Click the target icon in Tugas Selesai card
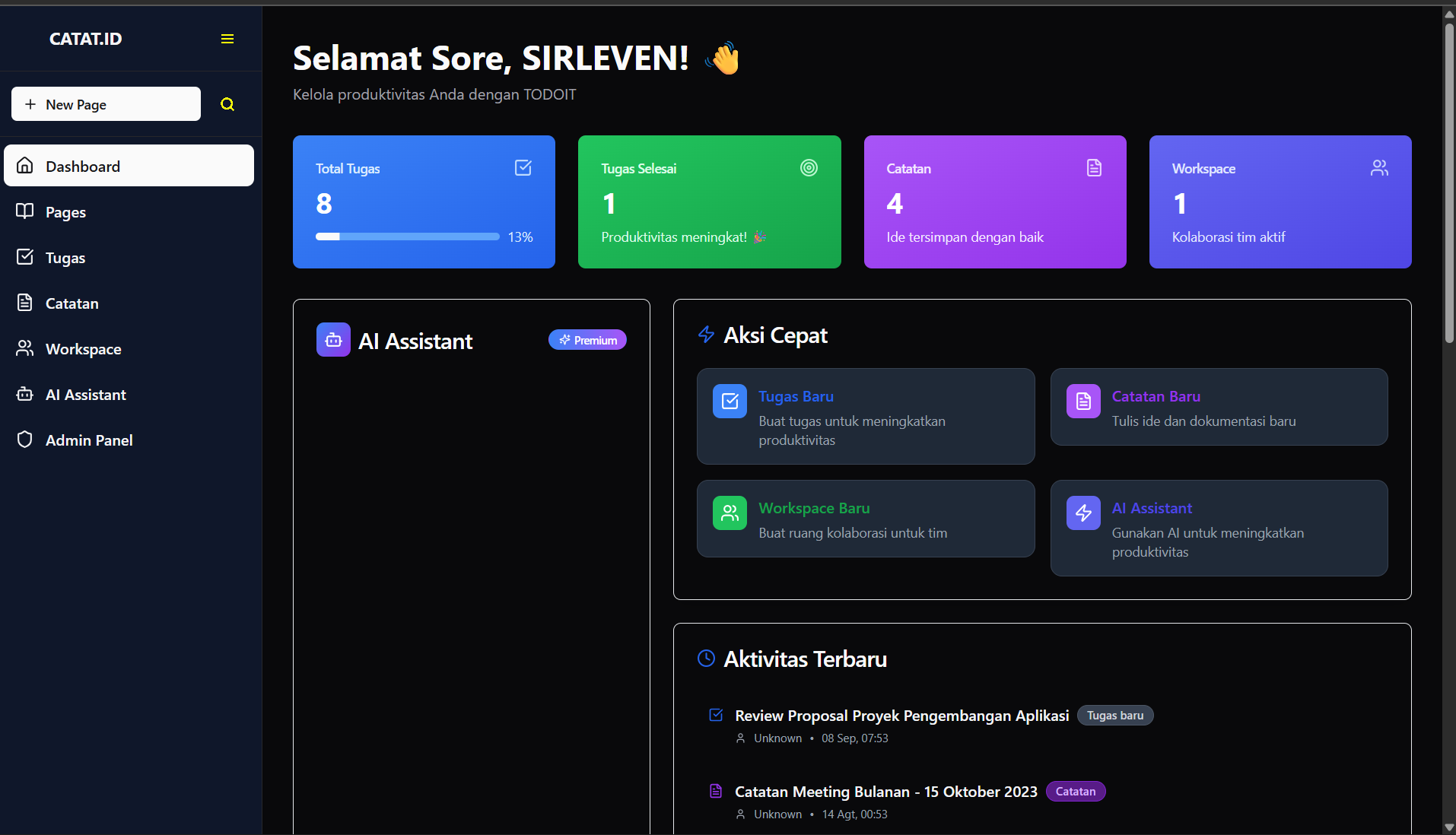 tap(809, 167)
